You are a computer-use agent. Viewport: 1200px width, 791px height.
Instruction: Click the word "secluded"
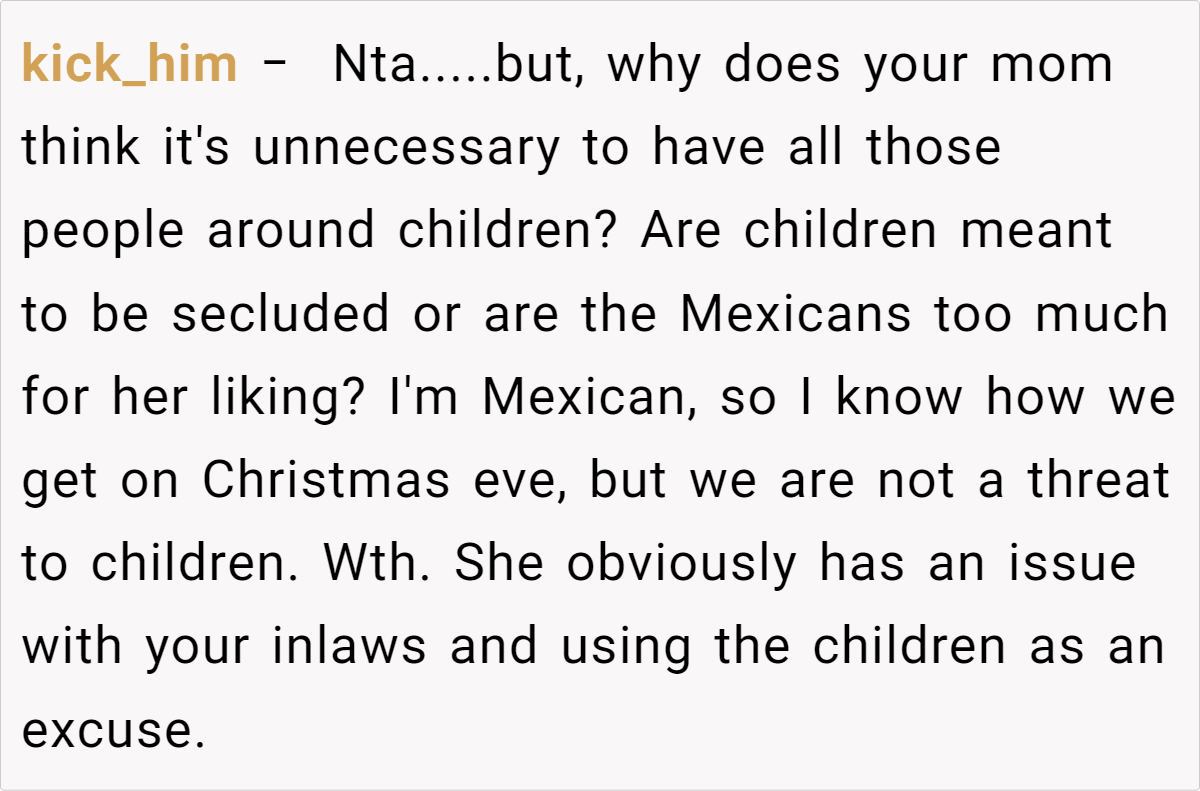pyautogui.click(x=279, y=314)
